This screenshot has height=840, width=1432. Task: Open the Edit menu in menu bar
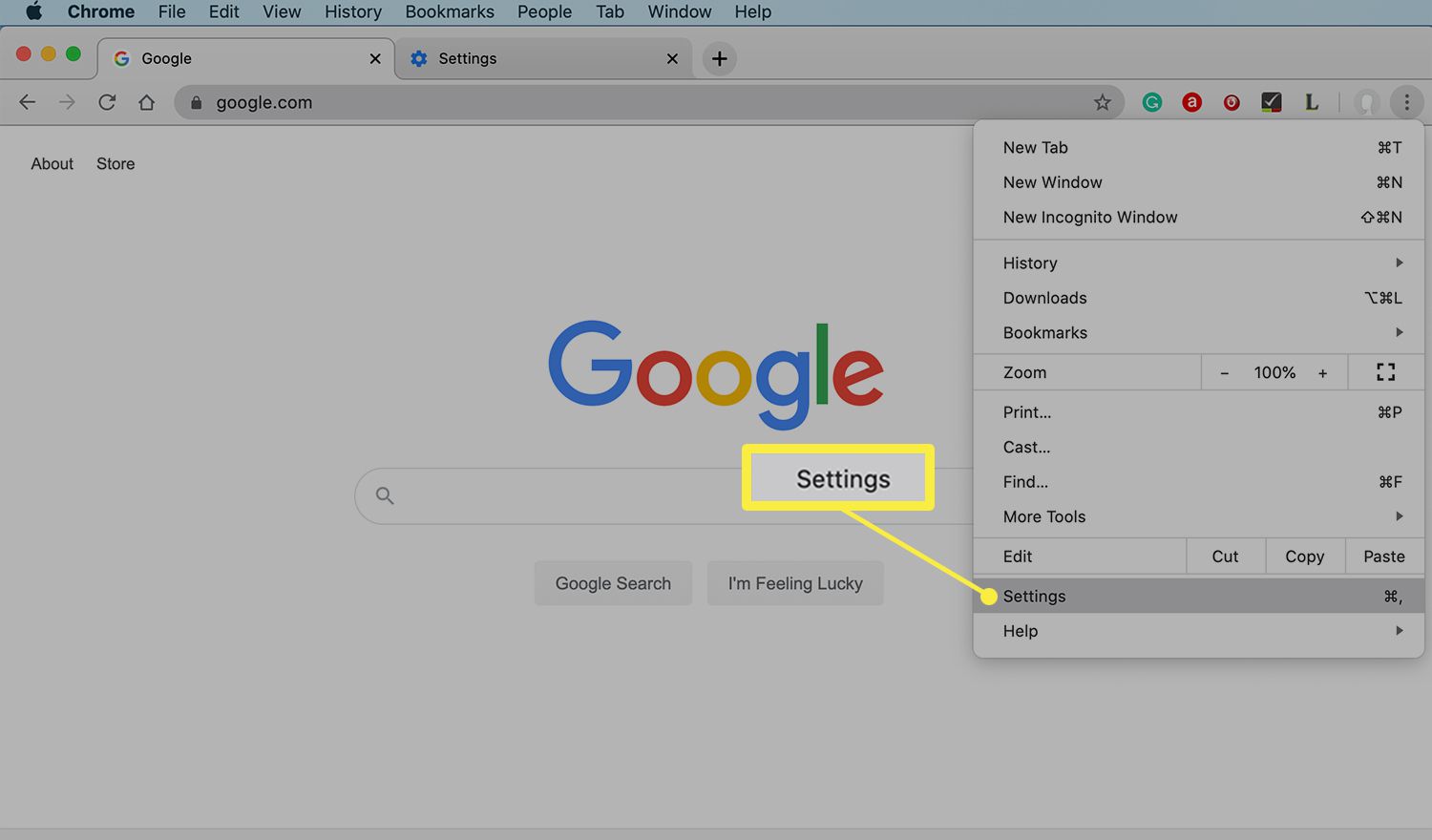[x=224, y=11]
